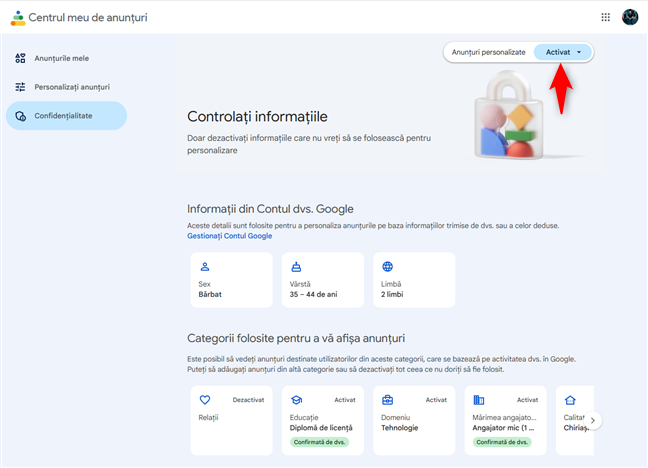This screenshot has height=468, width=648.
Task: Click the graduation cap icon on Educație card
Action: (x=296, y=400)
